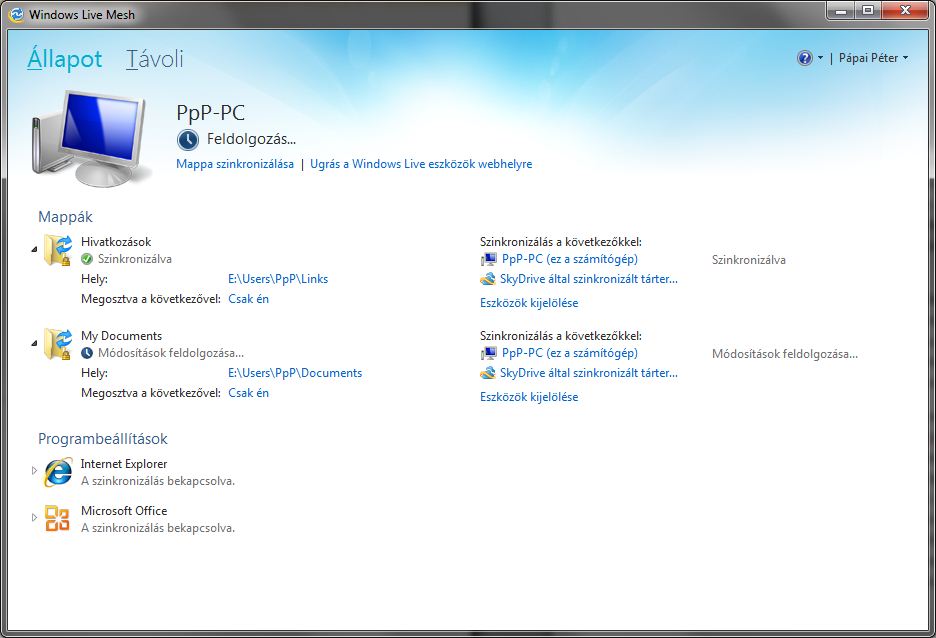Screen dimensions: 936x638
Task: Open Ugrás a Windows Live eszközök webhelyre
Action: coord(421,164)
